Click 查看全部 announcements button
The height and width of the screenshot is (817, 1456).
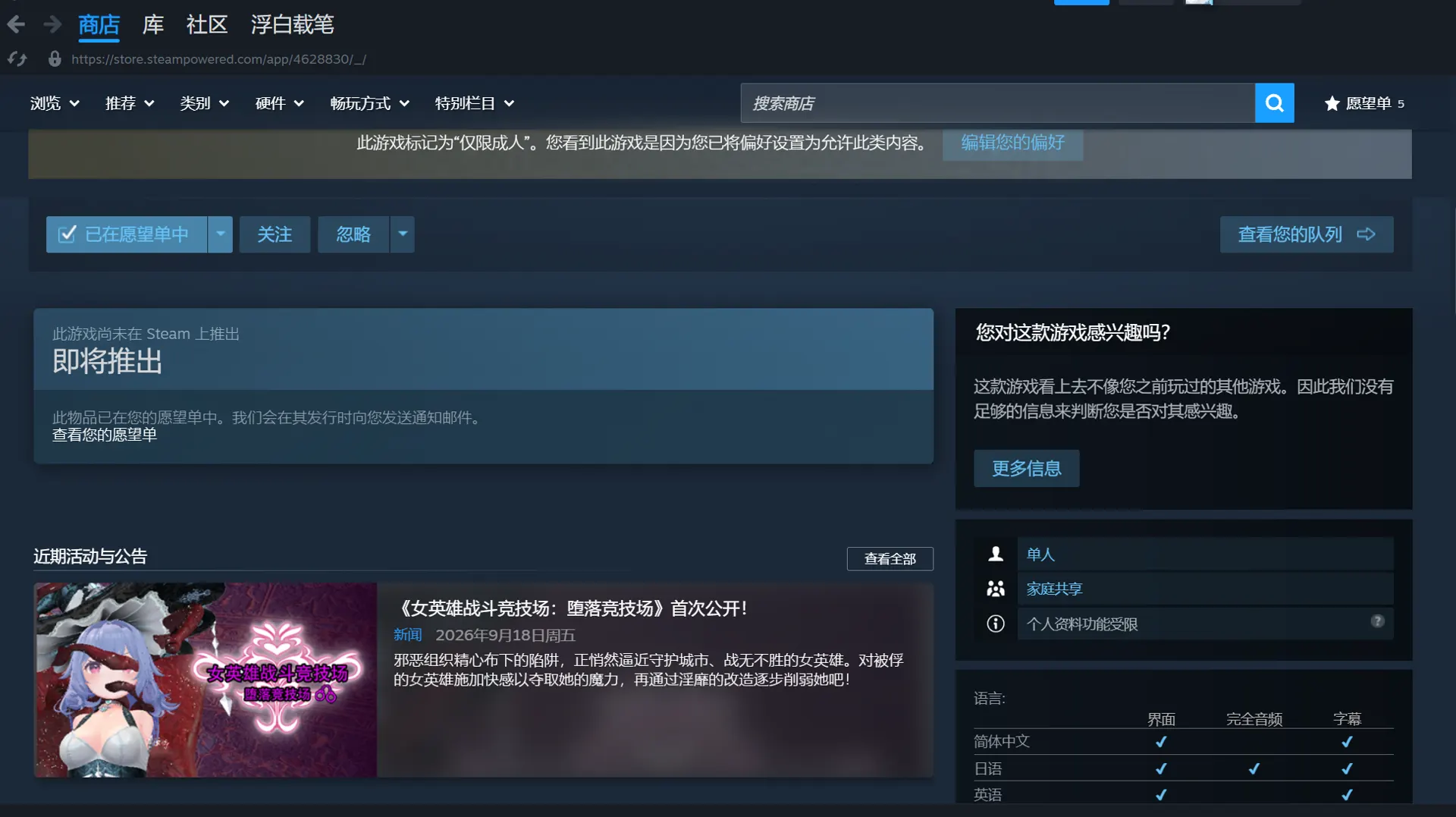(890, 559)
